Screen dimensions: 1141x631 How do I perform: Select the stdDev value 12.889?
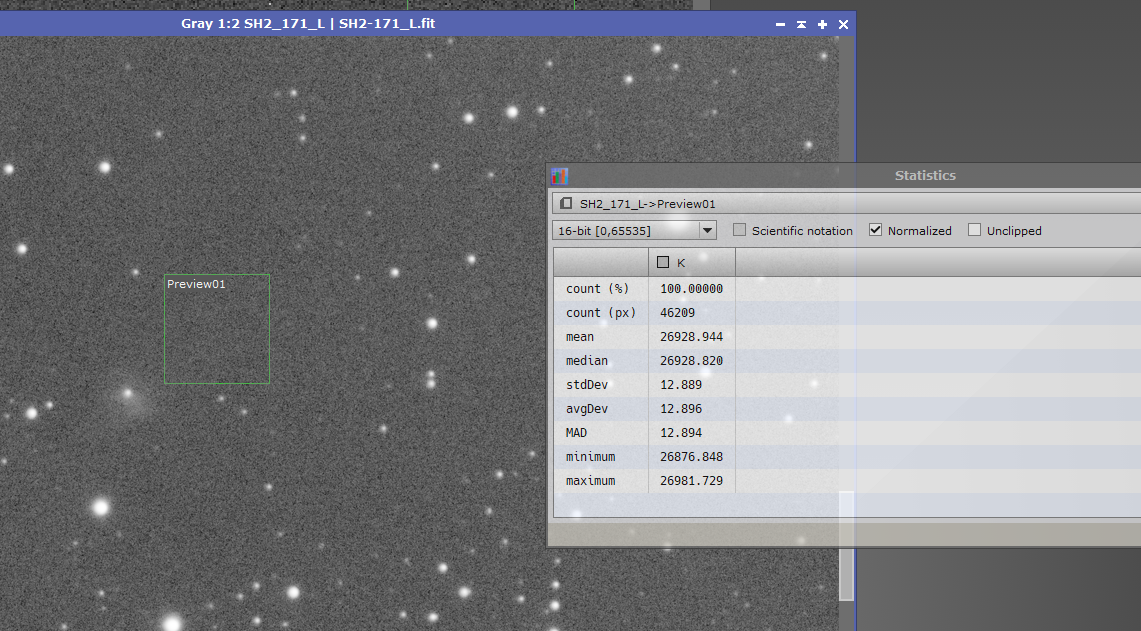(681, 385)
